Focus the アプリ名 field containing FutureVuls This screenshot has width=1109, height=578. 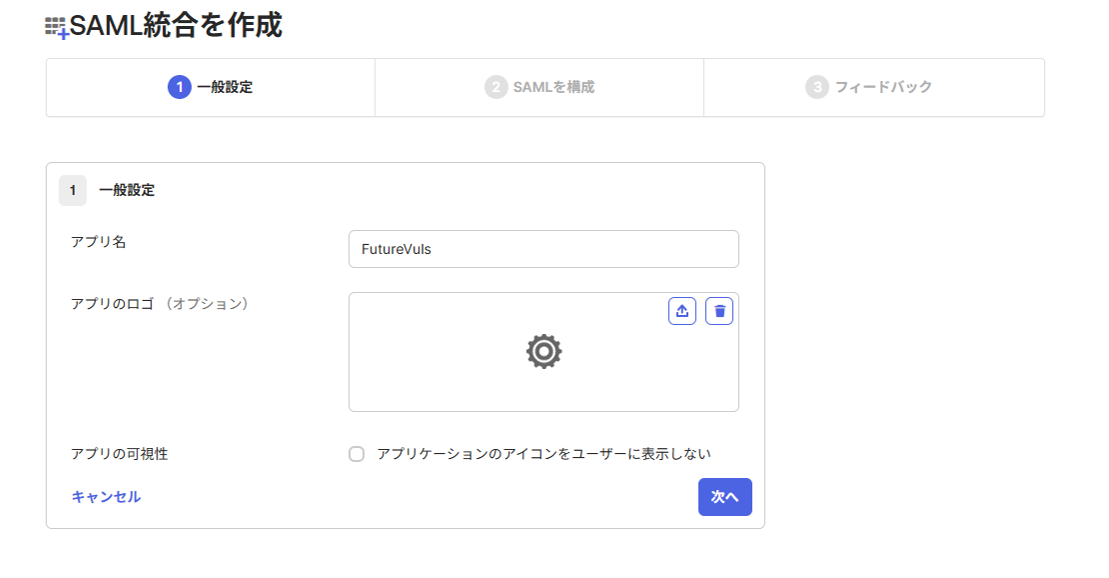click(x=543, y=249)
